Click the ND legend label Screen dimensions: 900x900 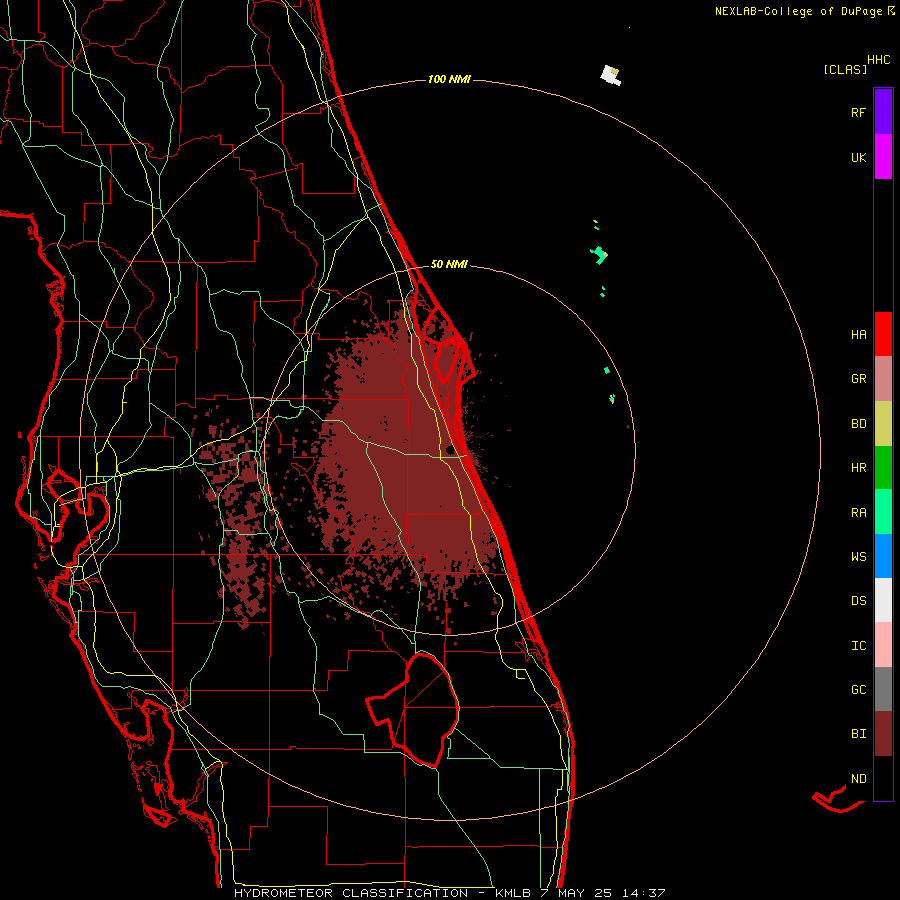858,779
